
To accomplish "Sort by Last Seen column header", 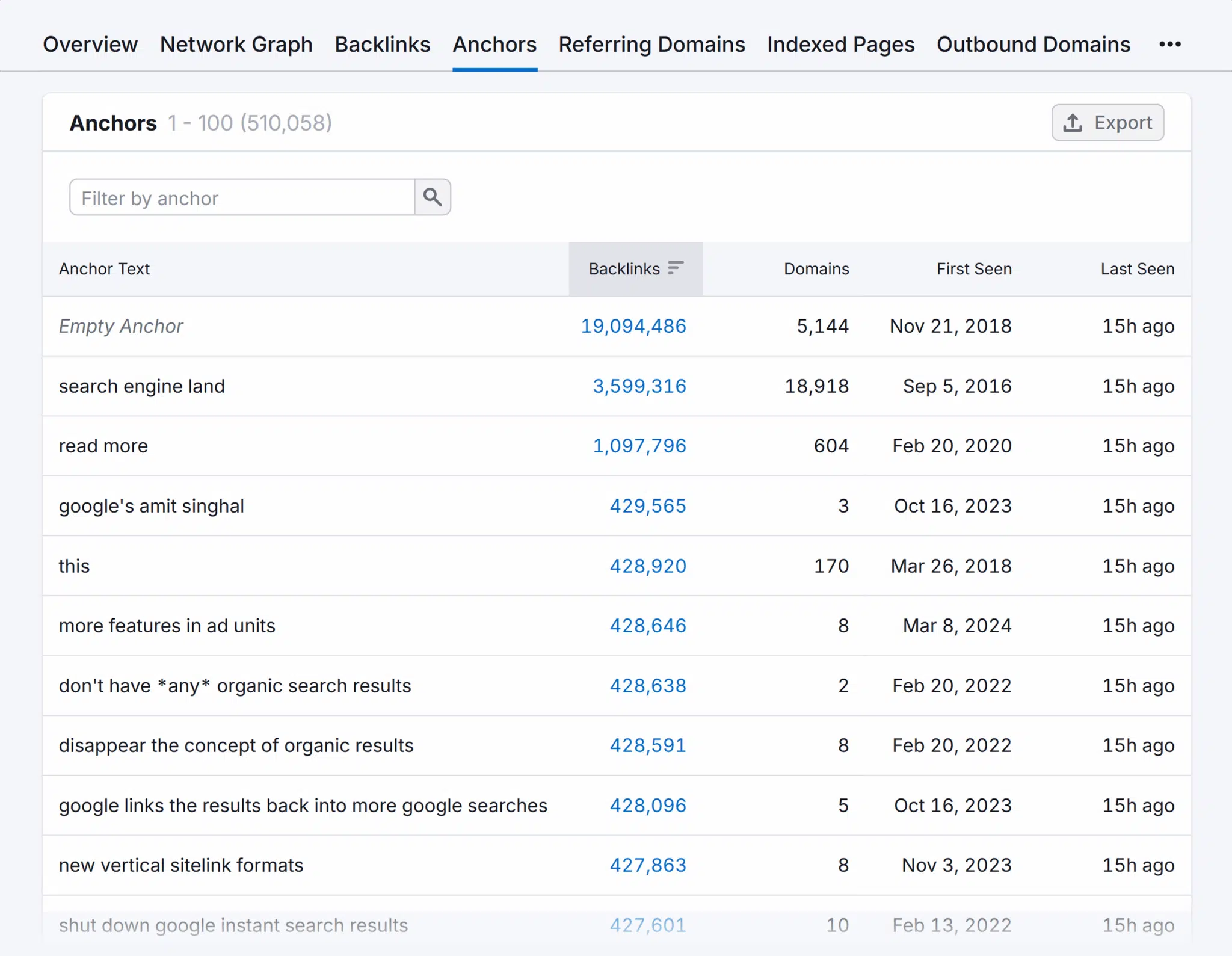I will click(1137, 269).
